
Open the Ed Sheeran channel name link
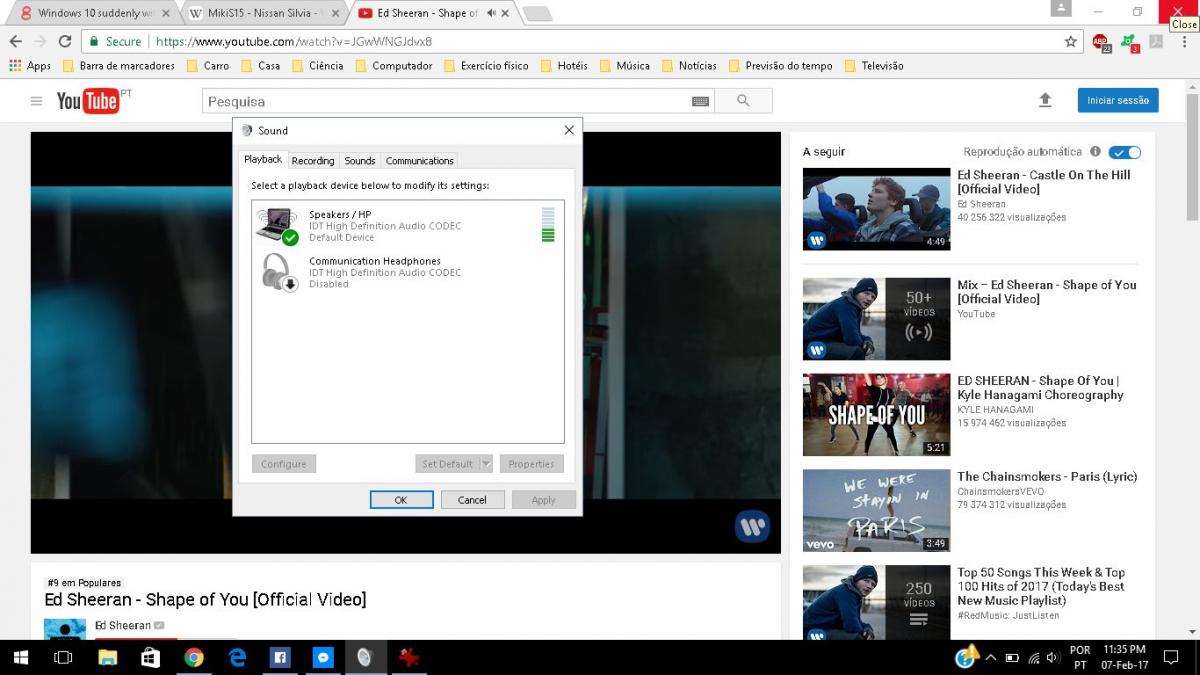[123, 626]
